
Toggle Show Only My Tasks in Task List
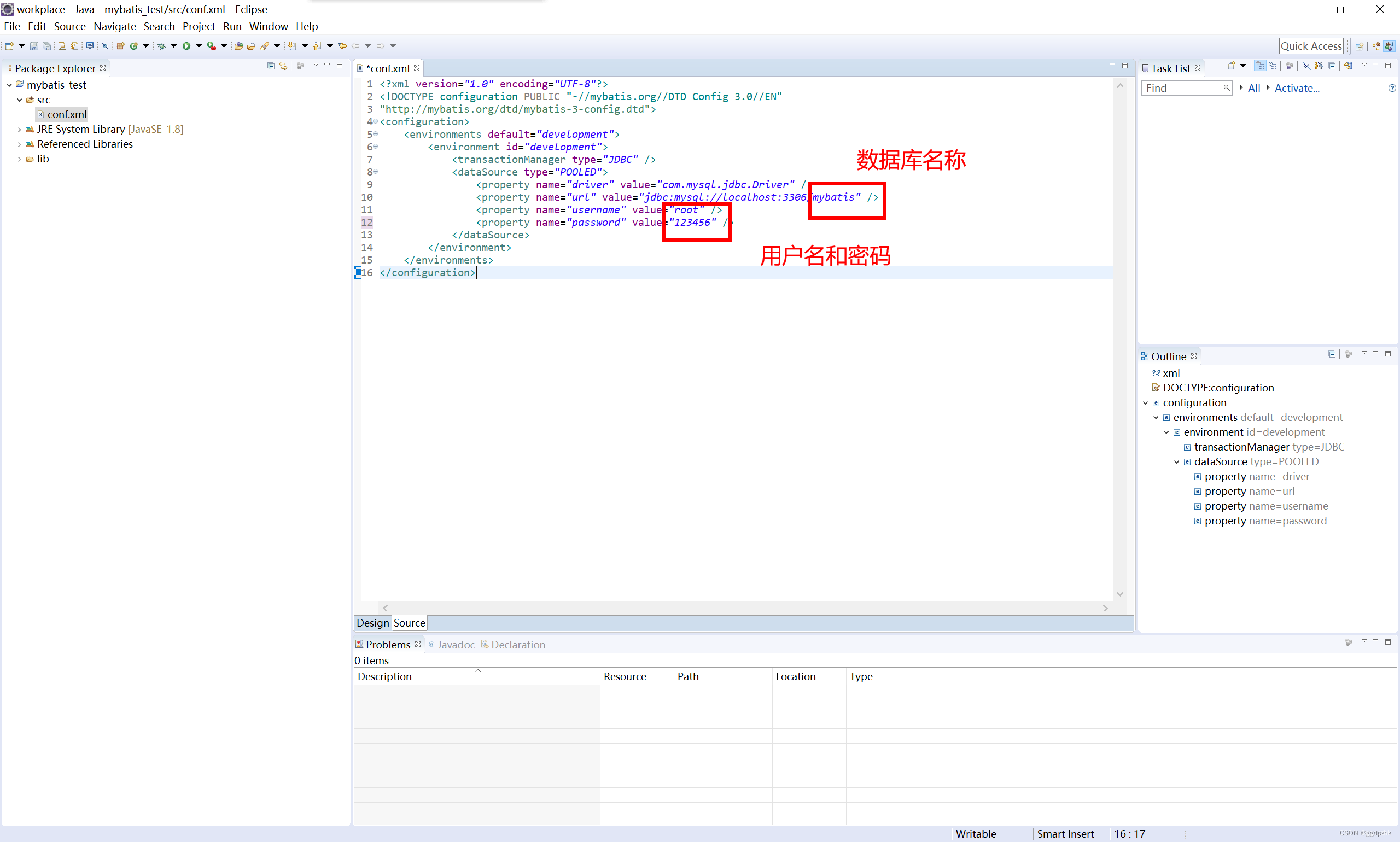click(x=1319, y=66)
